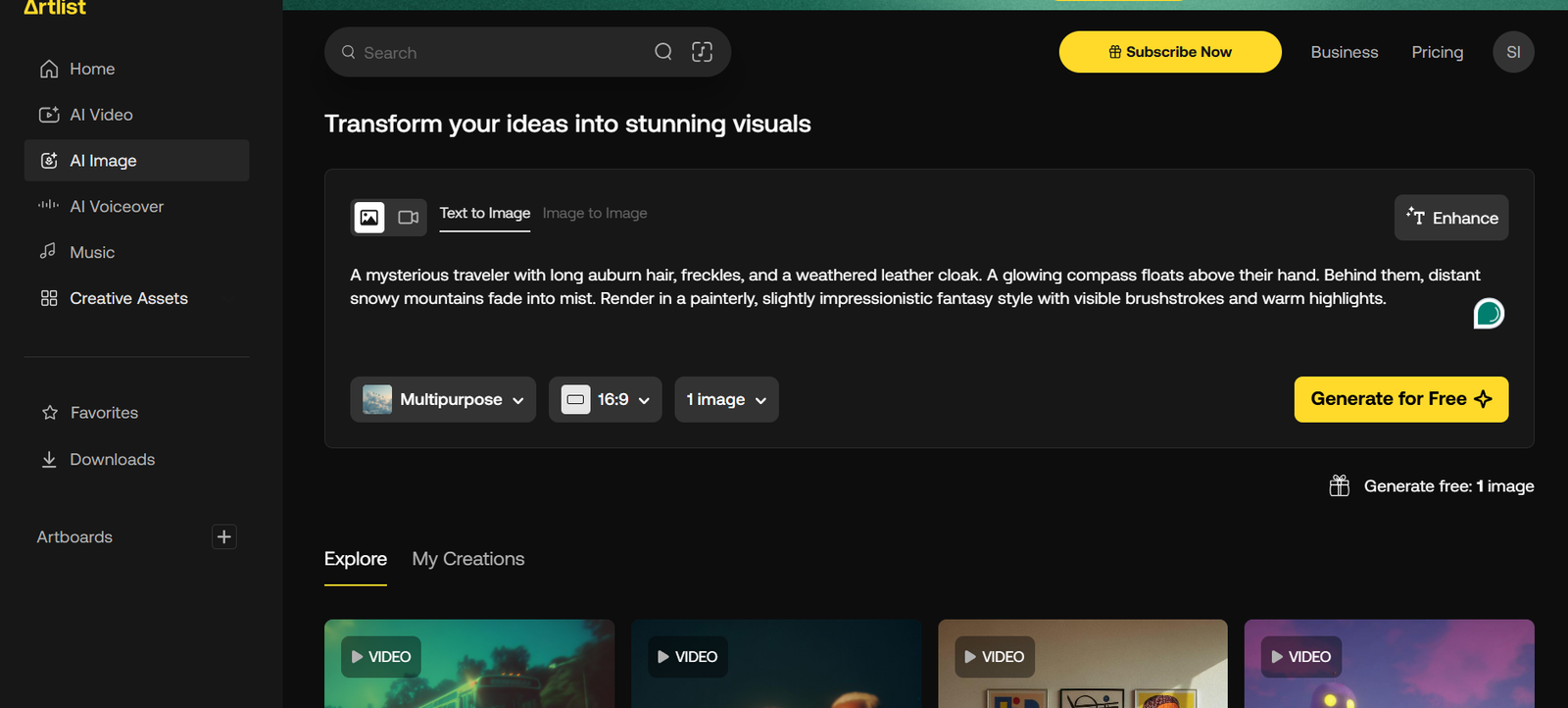This screenshot has width=1568, height=708.
Task: Switch to image generation mode toggle
Action: click(369, 217)
